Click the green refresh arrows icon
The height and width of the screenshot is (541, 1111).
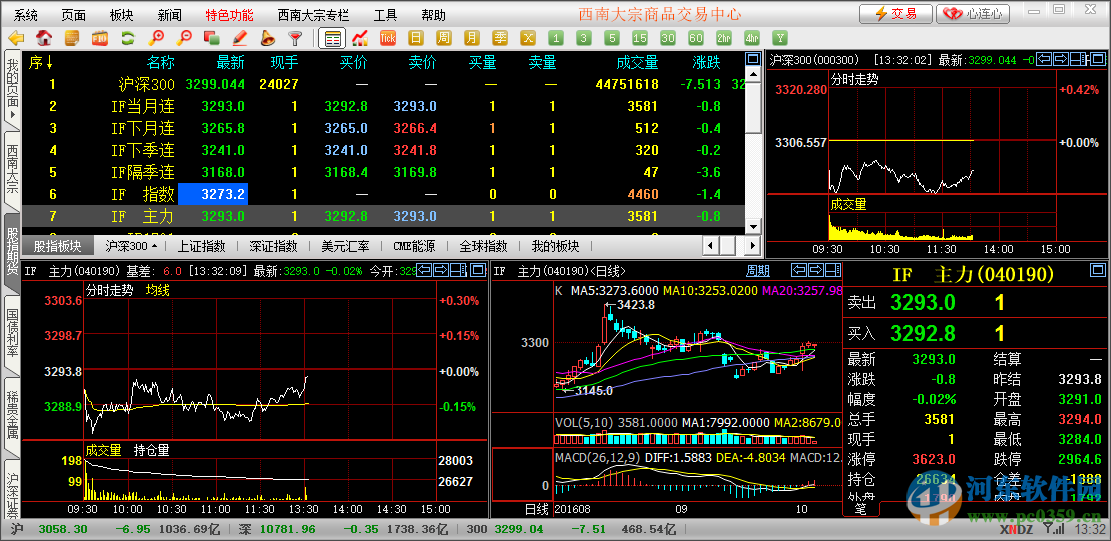click(128, 38)
